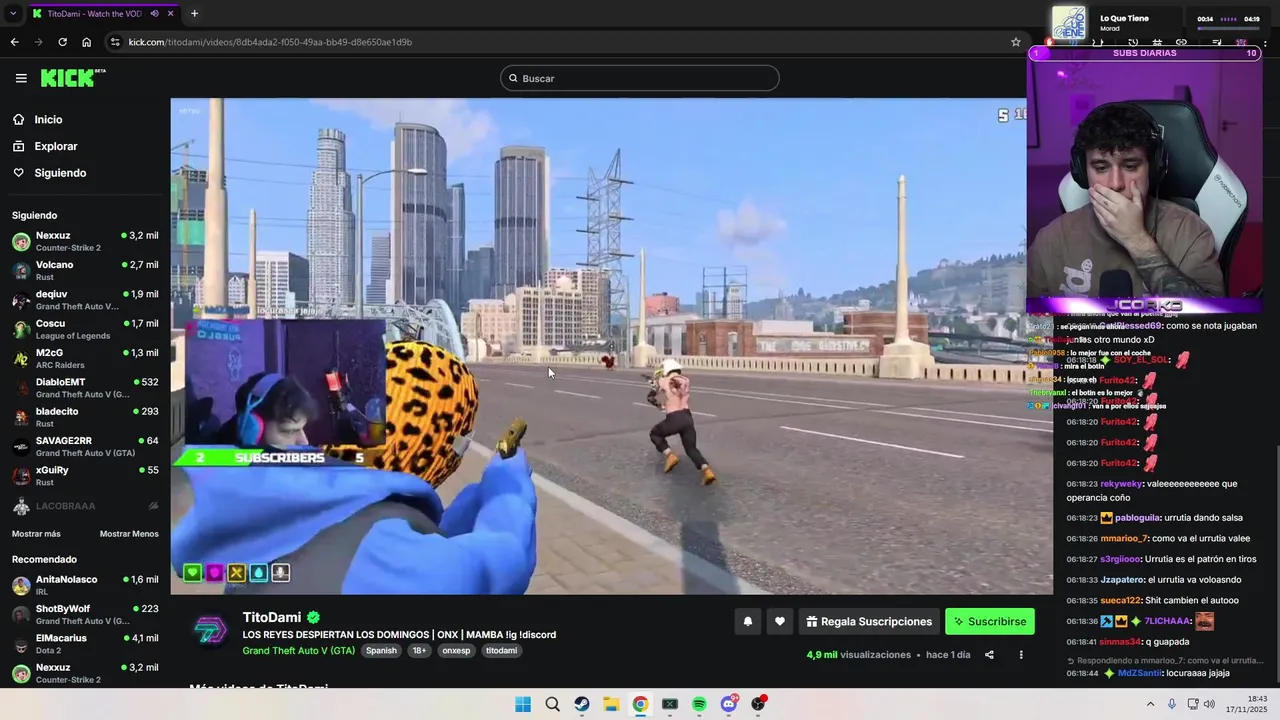The image size is (1280, 720).
Task: Select the TitoDami browser tab
Action: 102,14
